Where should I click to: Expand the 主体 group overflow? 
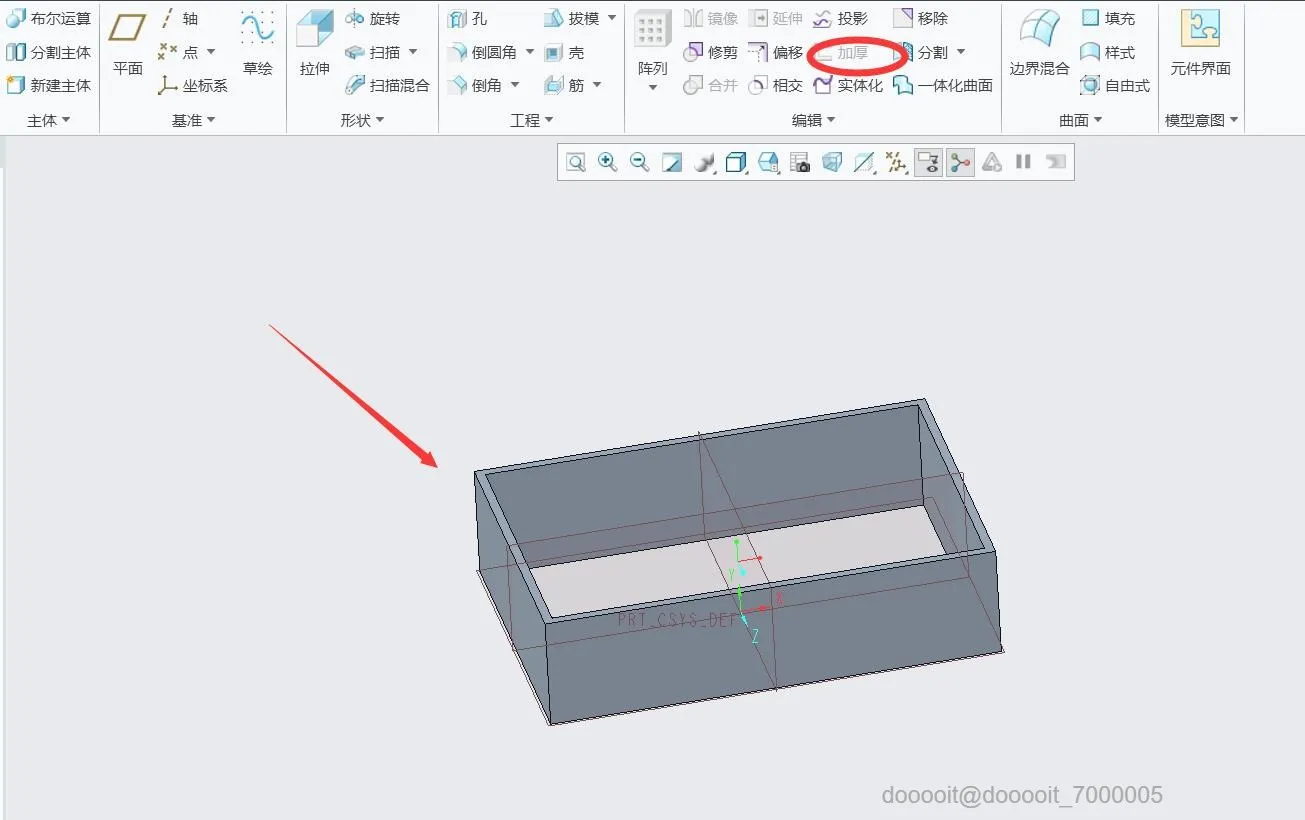pyautogui.click(x=49, y=120)
